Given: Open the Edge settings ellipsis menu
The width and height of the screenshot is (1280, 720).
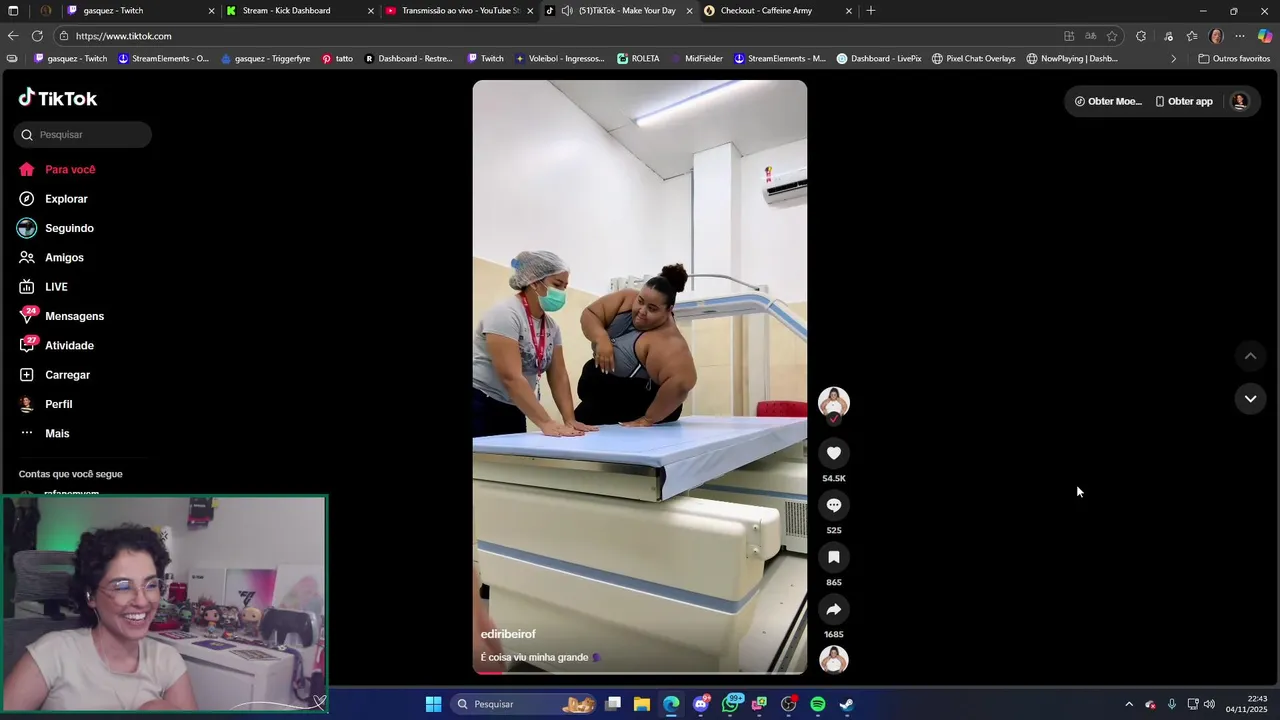Looking at the screenshot, I should pos(1240,36).
